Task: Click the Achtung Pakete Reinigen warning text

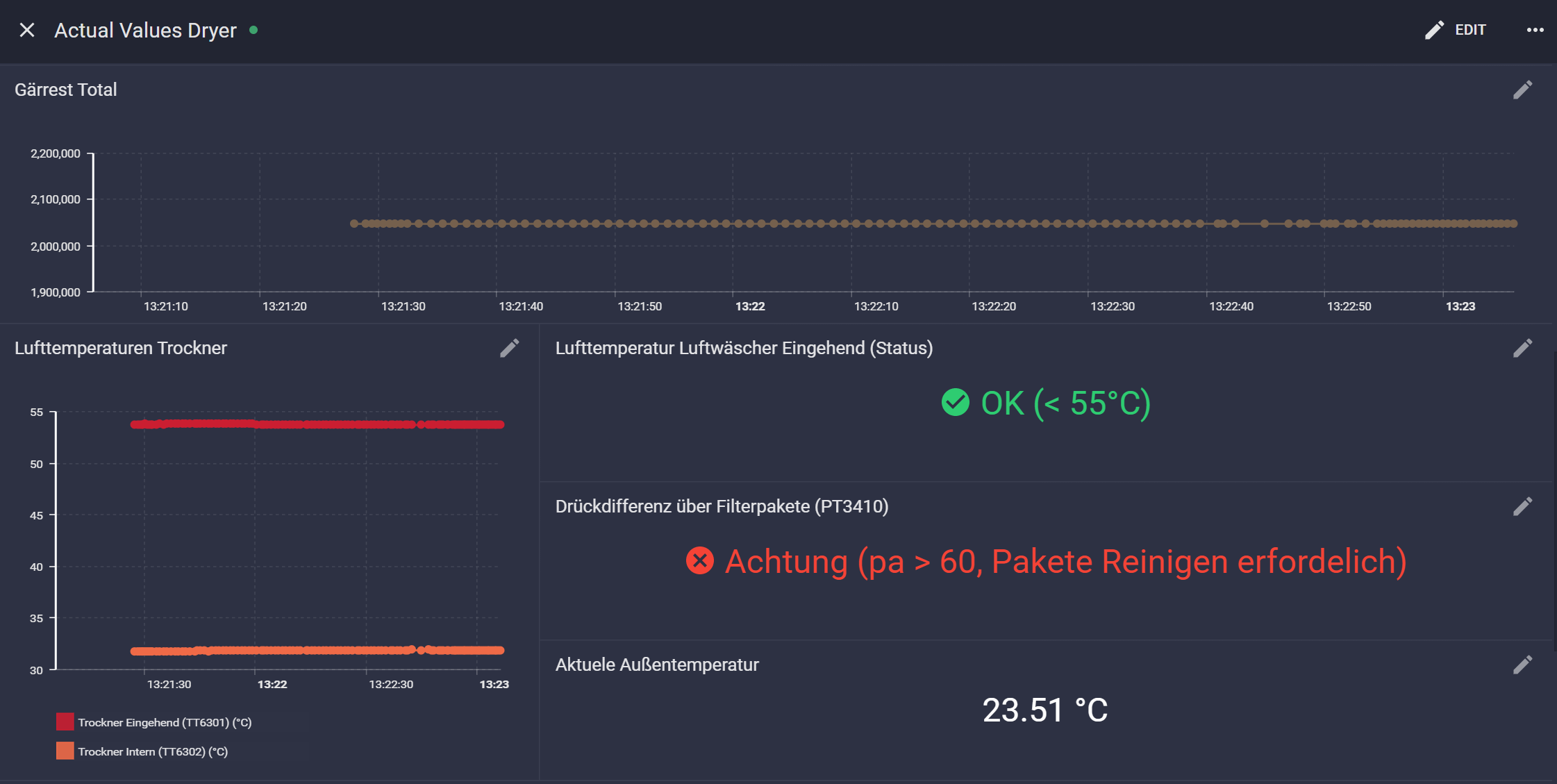Action: pos(1065,561)
